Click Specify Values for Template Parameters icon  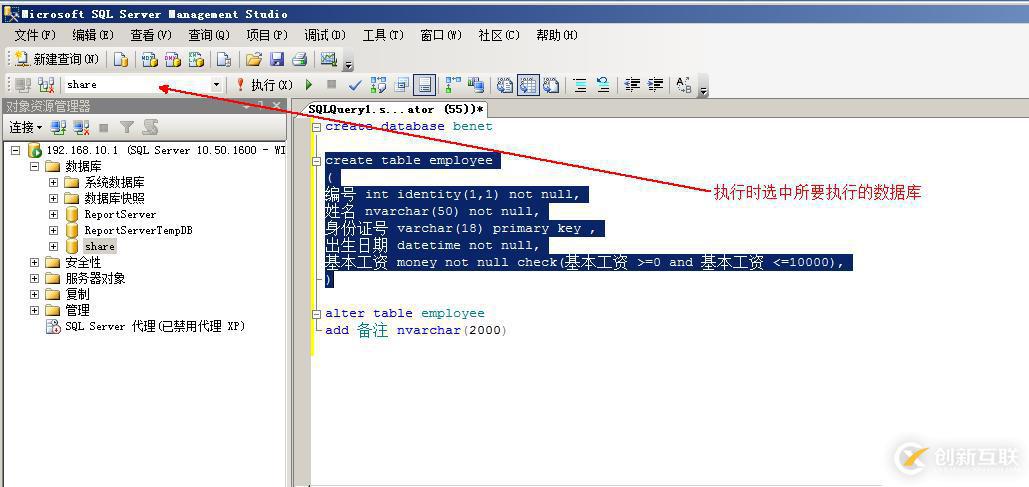point(684,85)
